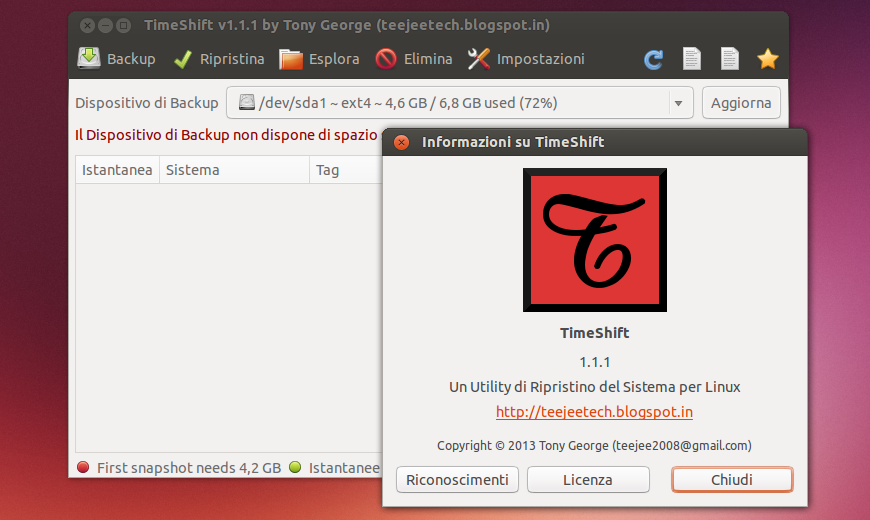Click the 'Dispositivo di Backup' label
The width and height of the screenshot is (870, 520).
(147, 103)
